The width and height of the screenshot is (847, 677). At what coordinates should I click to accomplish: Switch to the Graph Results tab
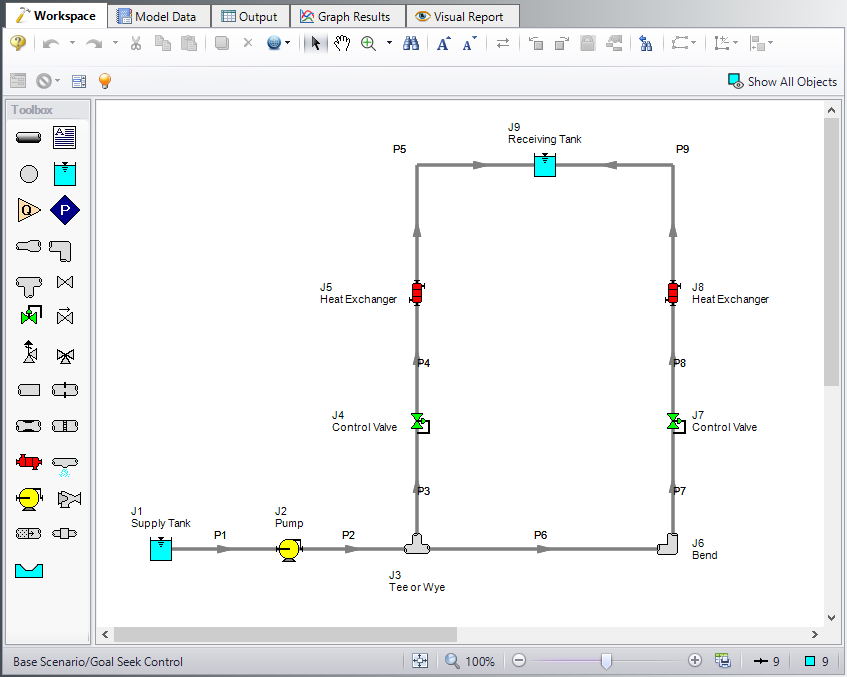click(347, 16)
